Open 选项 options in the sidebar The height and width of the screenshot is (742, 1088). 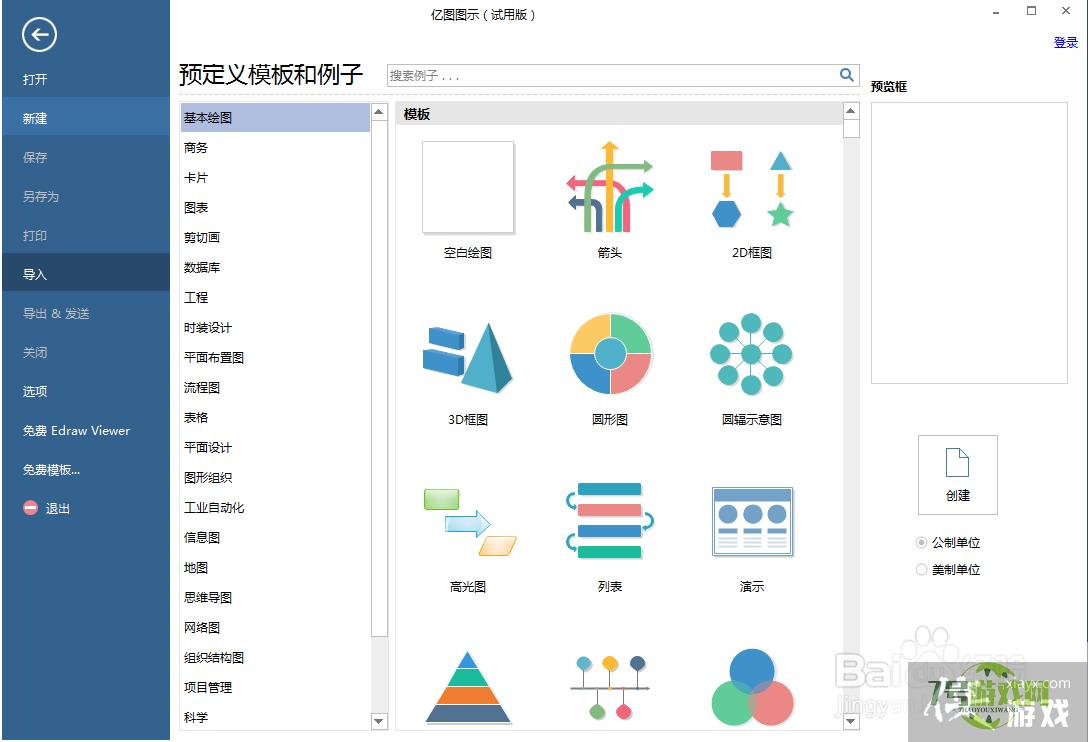click(85, 391)
